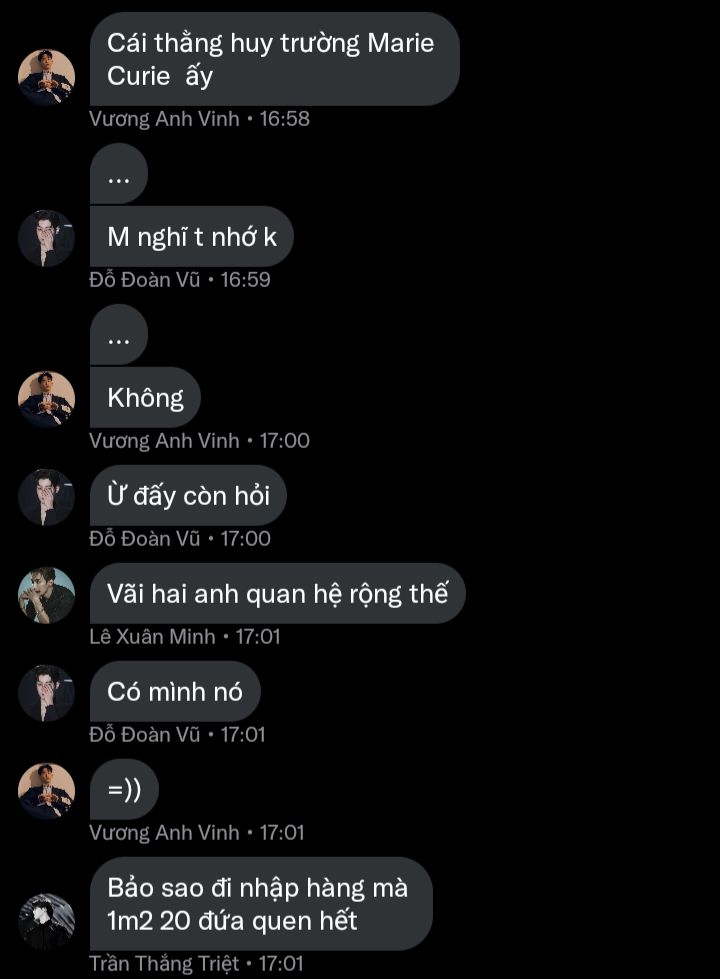Tap Đỗ Đoàn Vũ's avatar beside 'Có mình nó'
The width and height of the screenshot is (720, 979).
46,692
